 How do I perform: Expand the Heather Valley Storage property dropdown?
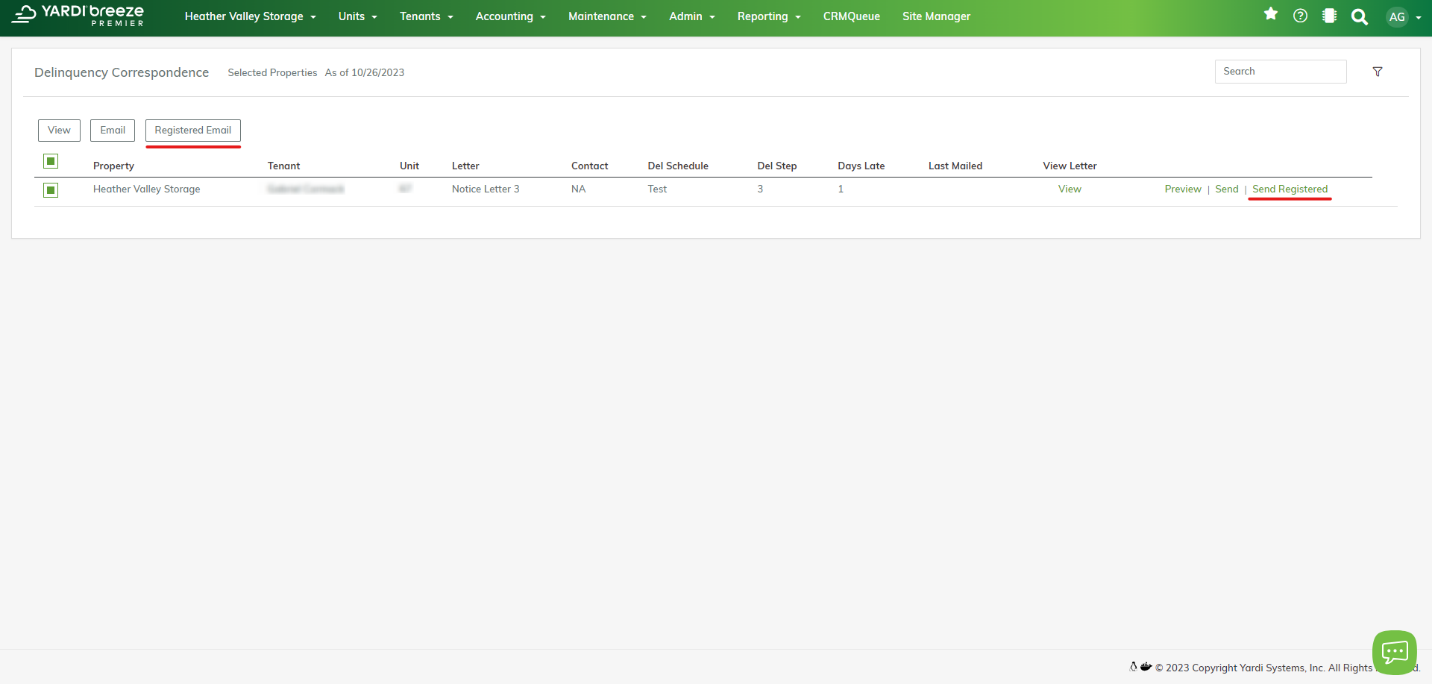pyautogui.click(x=250, y=17)
